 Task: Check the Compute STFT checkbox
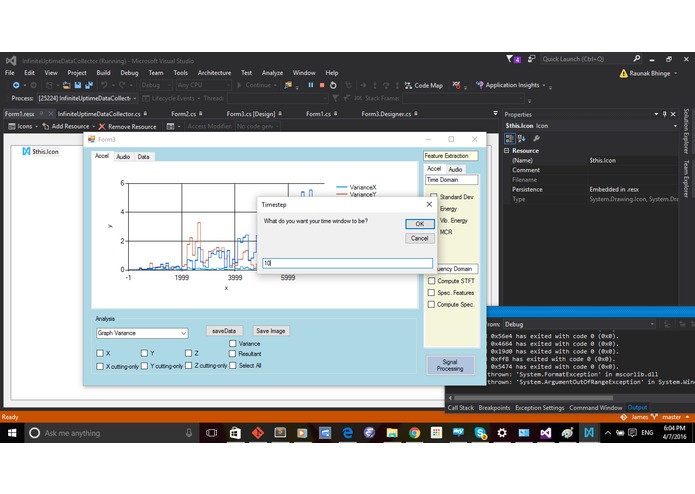pos(431,281)
